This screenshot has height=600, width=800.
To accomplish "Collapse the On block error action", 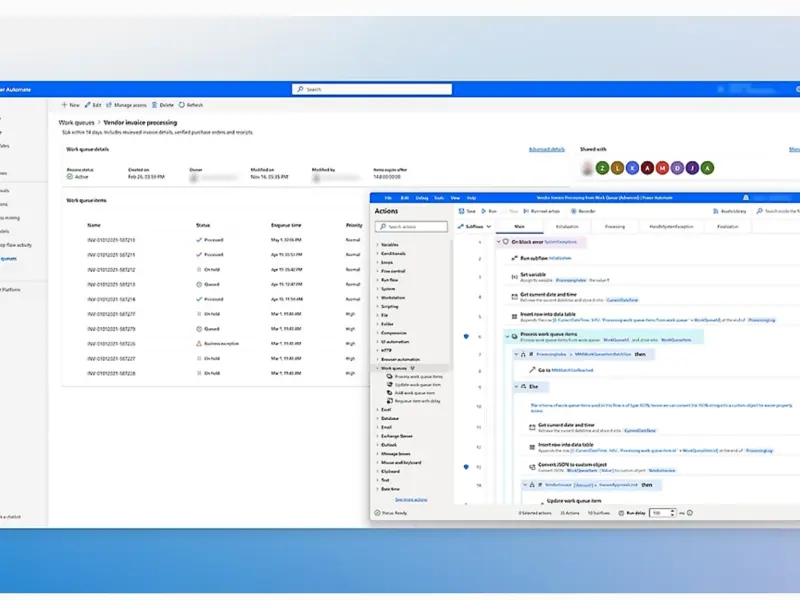I will 497,242.
